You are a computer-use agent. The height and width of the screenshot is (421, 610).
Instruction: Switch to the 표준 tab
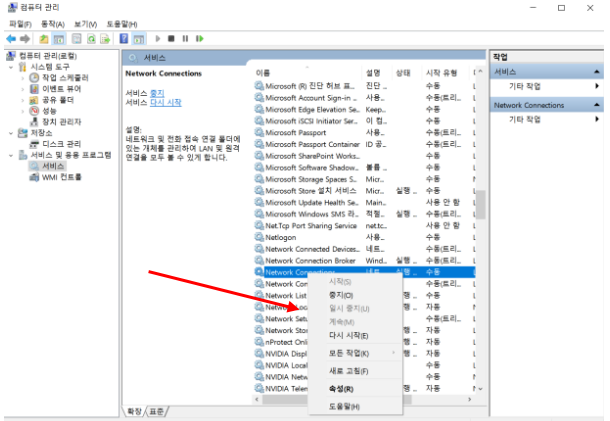pos(156,411)
